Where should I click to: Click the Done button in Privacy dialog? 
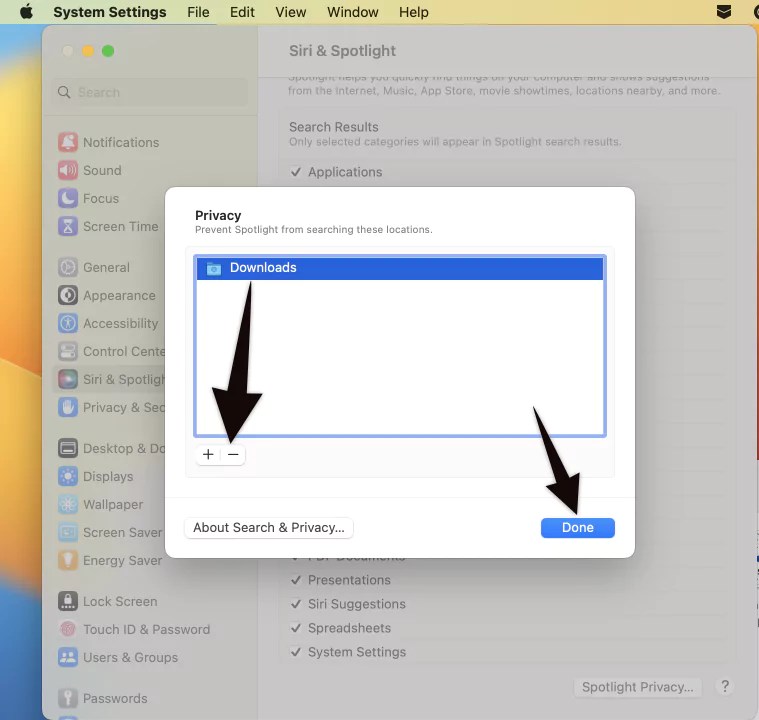pos(577,527)
